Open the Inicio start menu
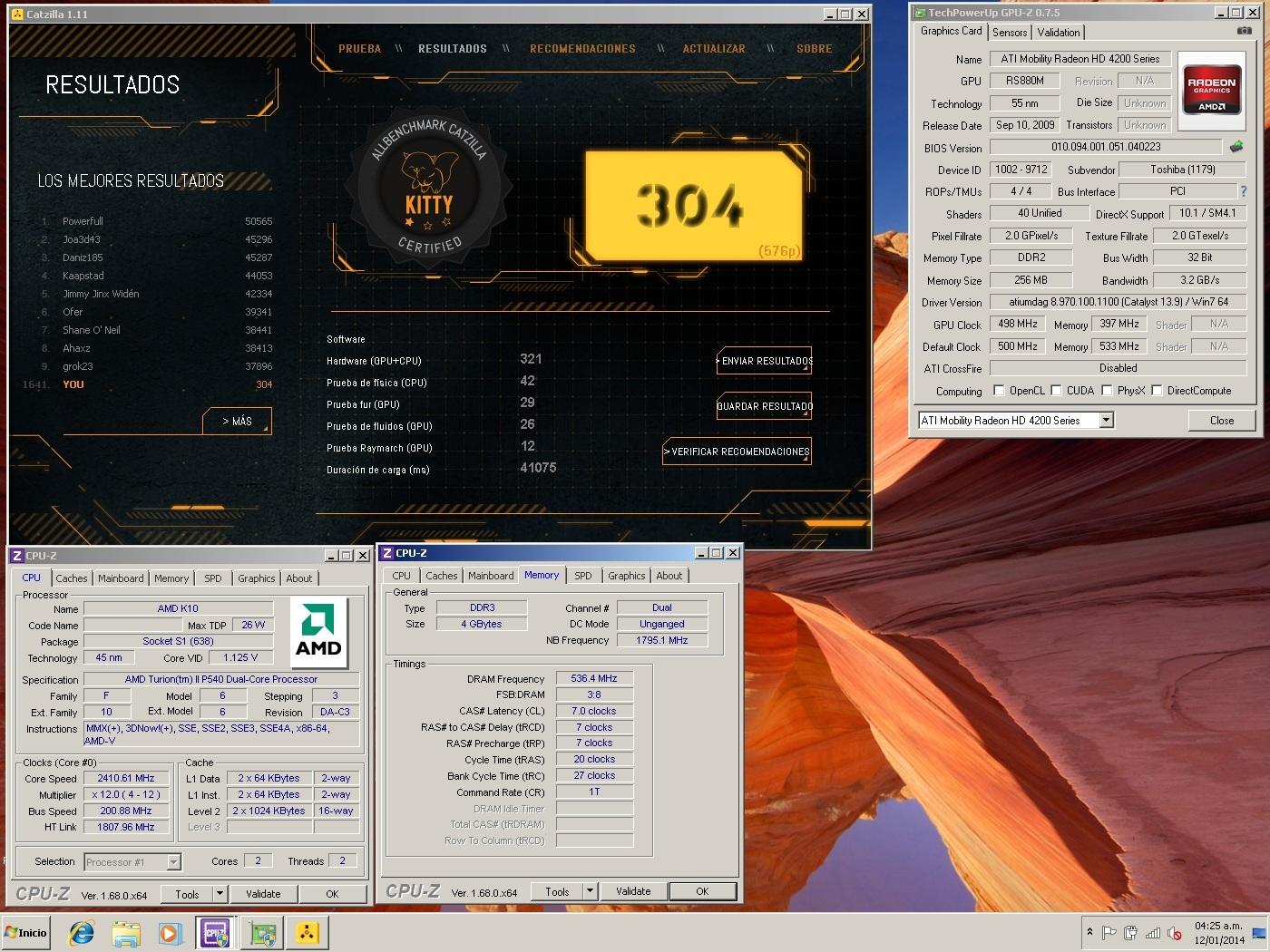Image resolution: width=1270 pixels, height=952 pixels. point(26,932)
